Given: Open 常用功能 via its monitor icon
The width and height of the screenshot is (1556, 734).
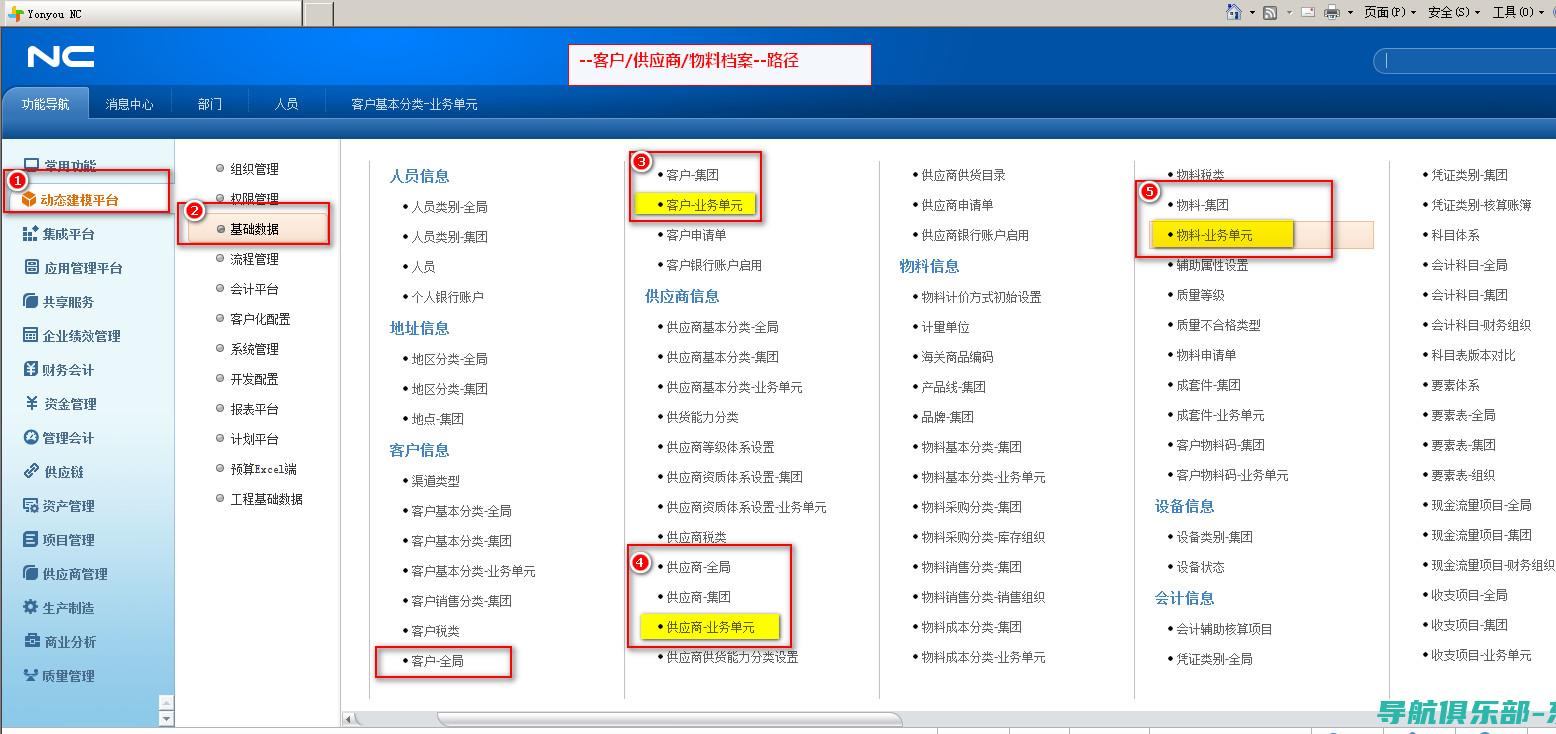Looking at the screenshot, I should click(31, 165).
